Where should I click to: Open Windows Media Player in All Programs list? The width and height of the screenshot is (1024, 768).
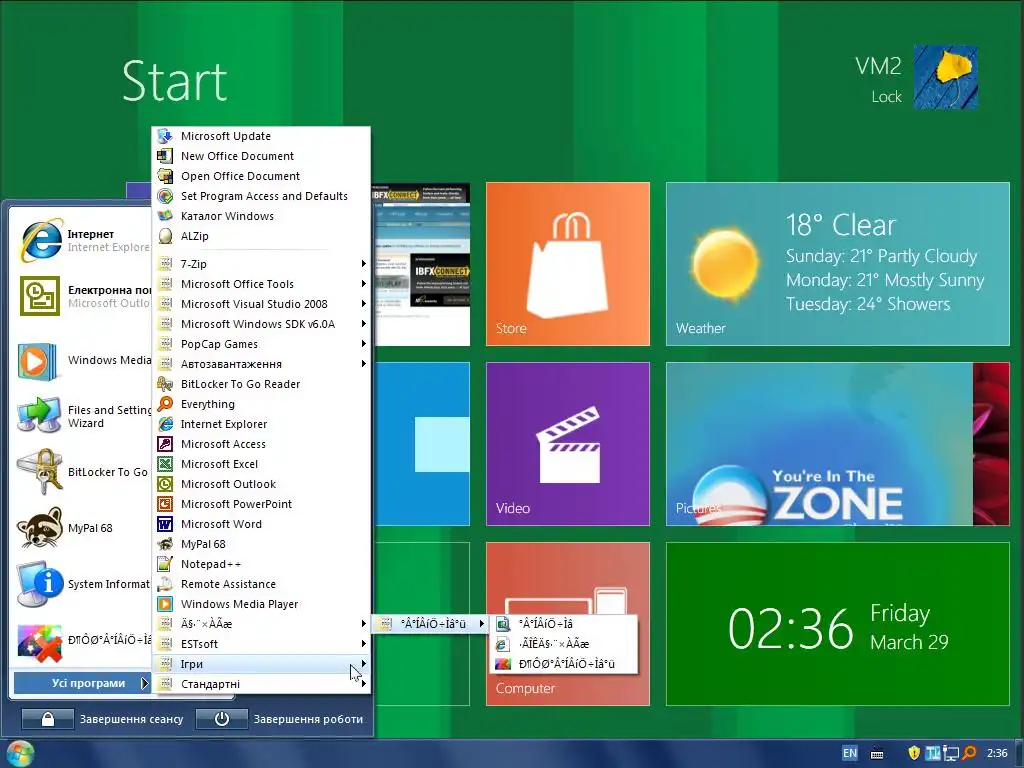tap(261, 604)
